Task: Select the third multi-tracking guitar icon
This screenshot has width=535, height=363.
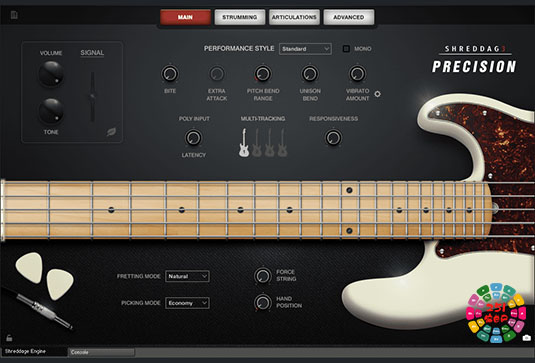Action: (x=270, y=143)
